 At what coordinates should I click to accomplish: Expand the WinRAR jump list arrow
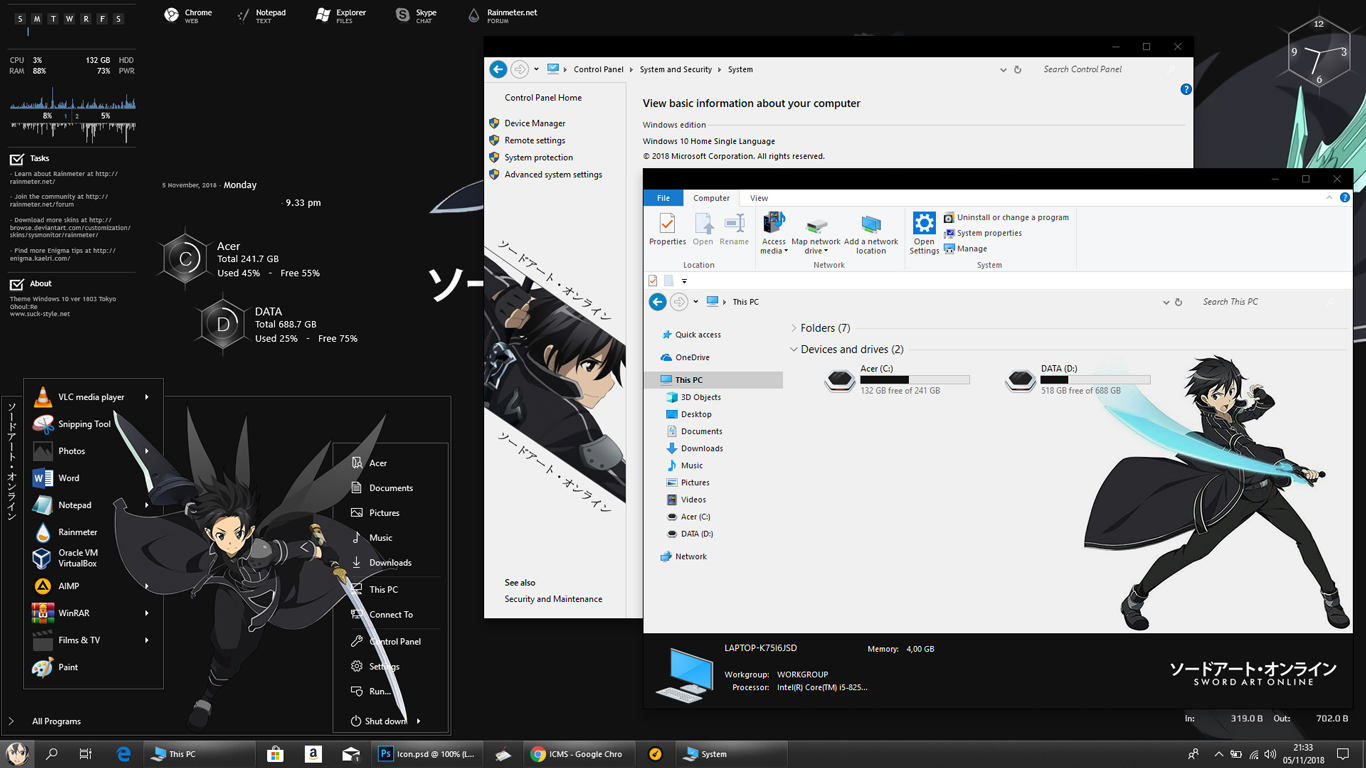point(147,613)
